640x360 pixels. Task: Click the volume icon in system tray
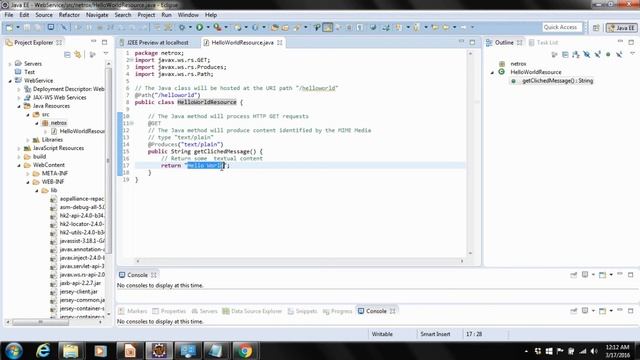click(594, 351)
